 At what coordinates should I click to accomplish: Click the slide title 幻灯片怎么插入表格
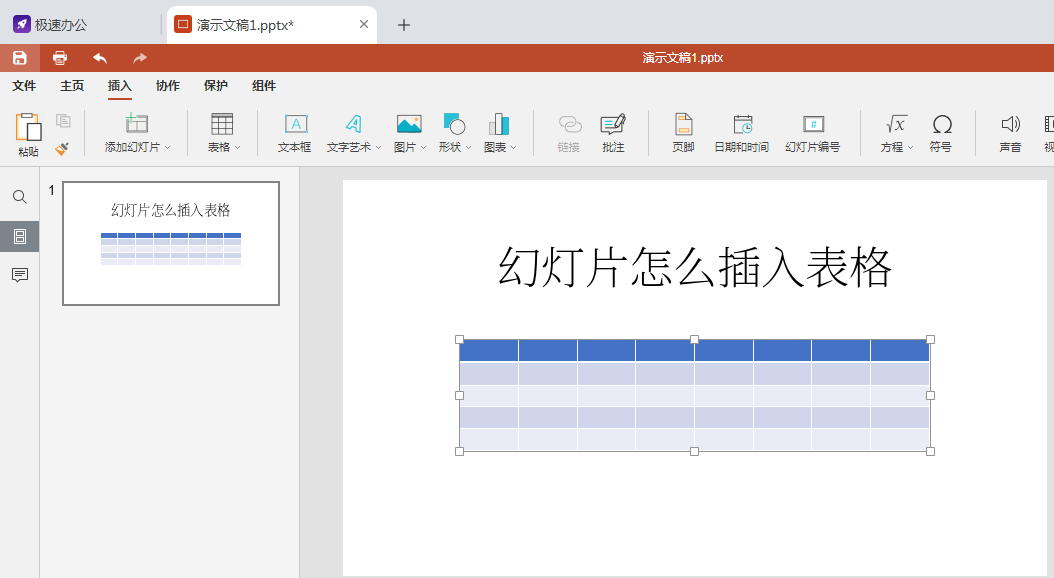(694, 267)
